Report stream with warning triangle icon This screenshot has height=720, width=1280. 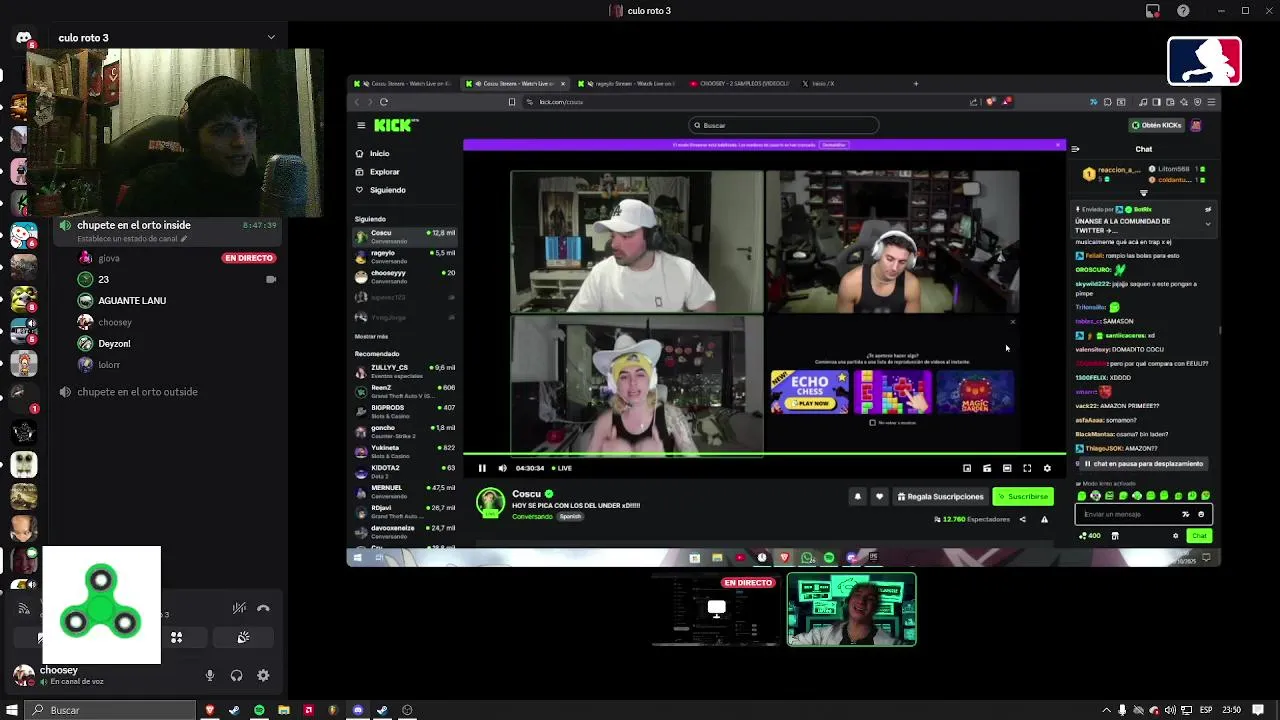tap(1044, 519)
